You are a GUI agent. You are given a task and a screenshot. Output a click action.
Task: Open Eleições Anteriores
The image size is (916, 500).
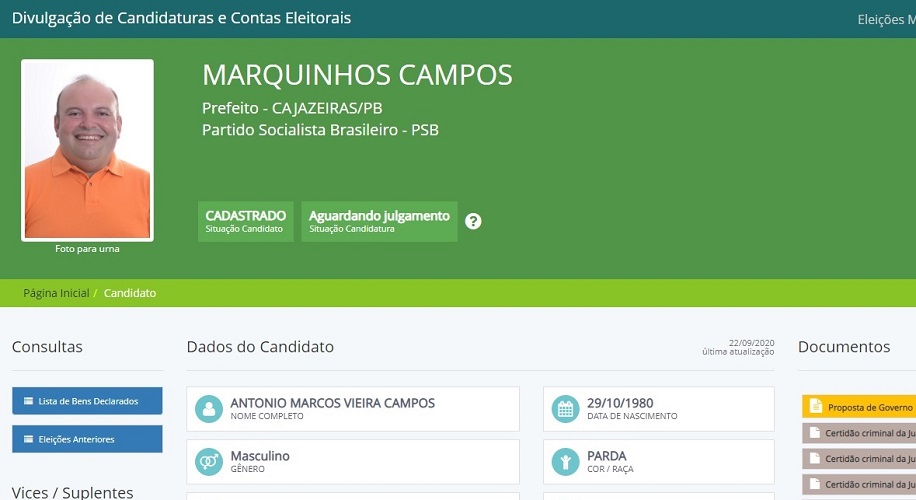point(87,439)
